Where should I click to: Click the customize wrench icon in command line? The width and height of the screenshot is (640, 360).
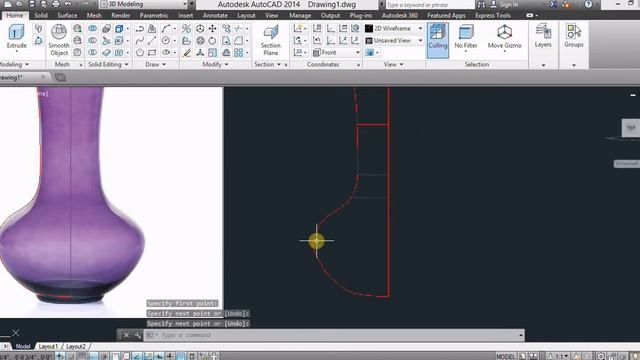tap(138, 335)
